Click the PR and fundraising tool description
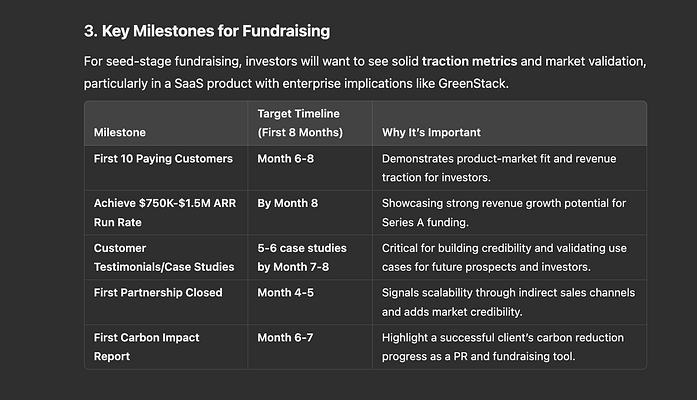Viewport: 697px width, 400px height. point(503,347)
